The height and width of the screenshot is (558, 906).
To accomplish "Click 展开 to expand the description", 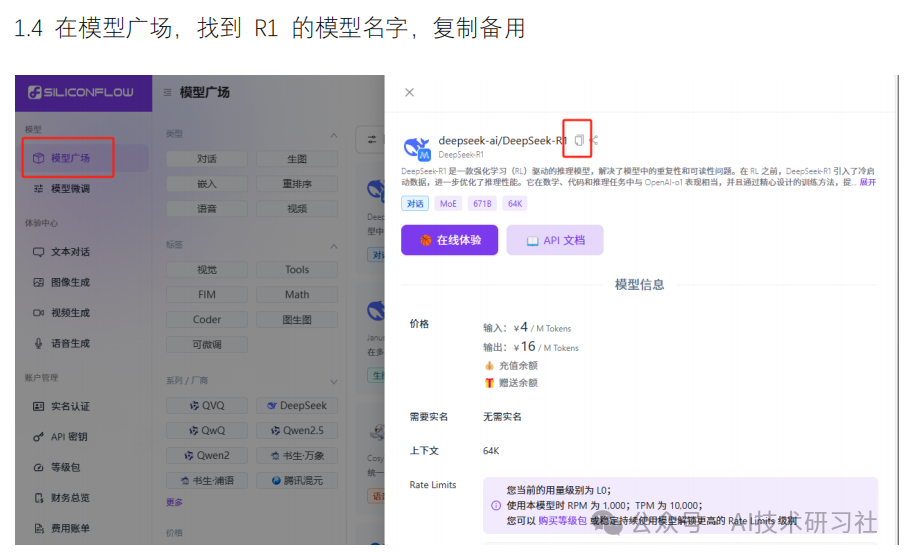I will (867, 183).
